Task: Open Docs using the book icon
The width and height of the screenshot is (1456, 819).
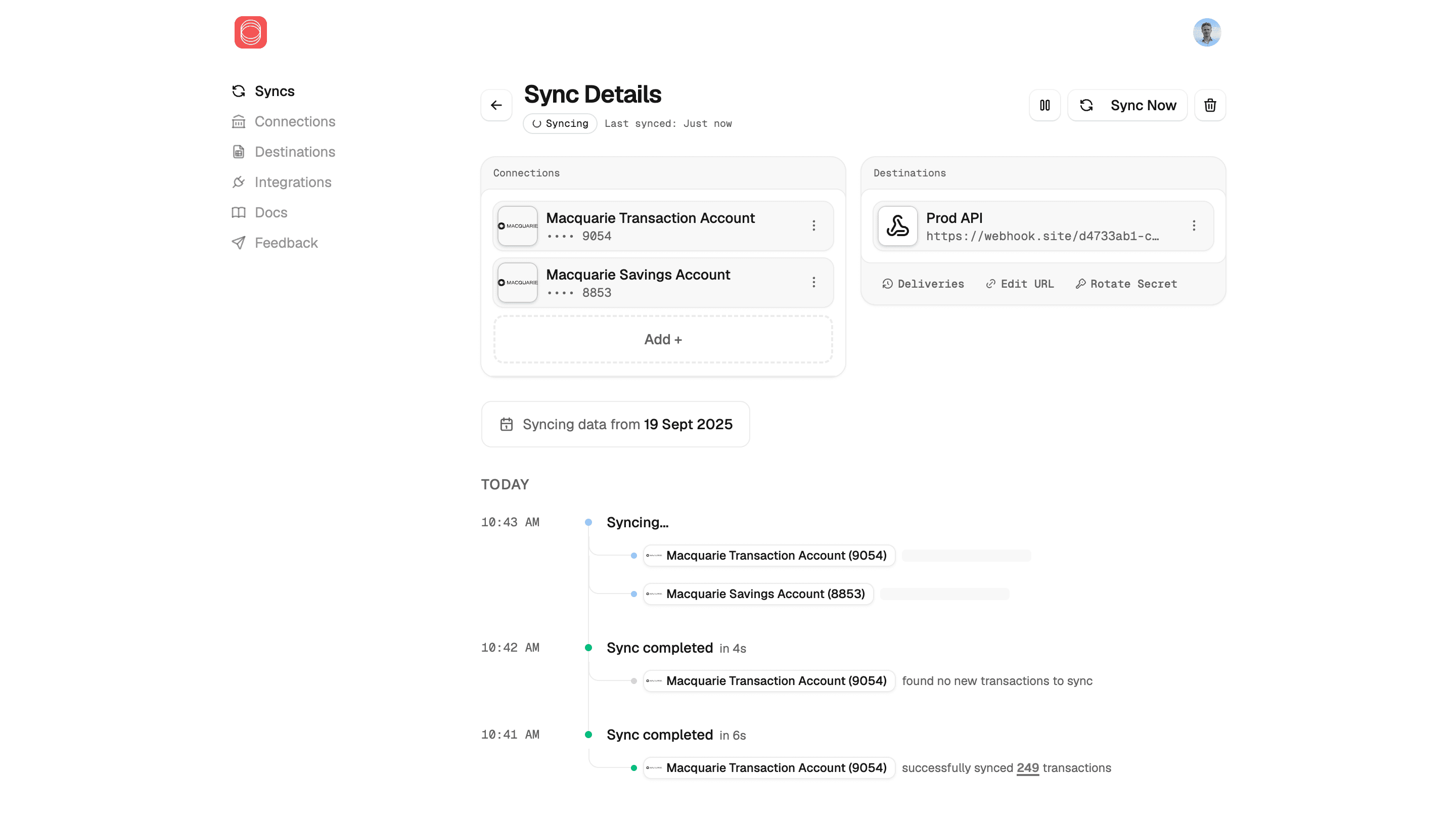Action: 238,212
